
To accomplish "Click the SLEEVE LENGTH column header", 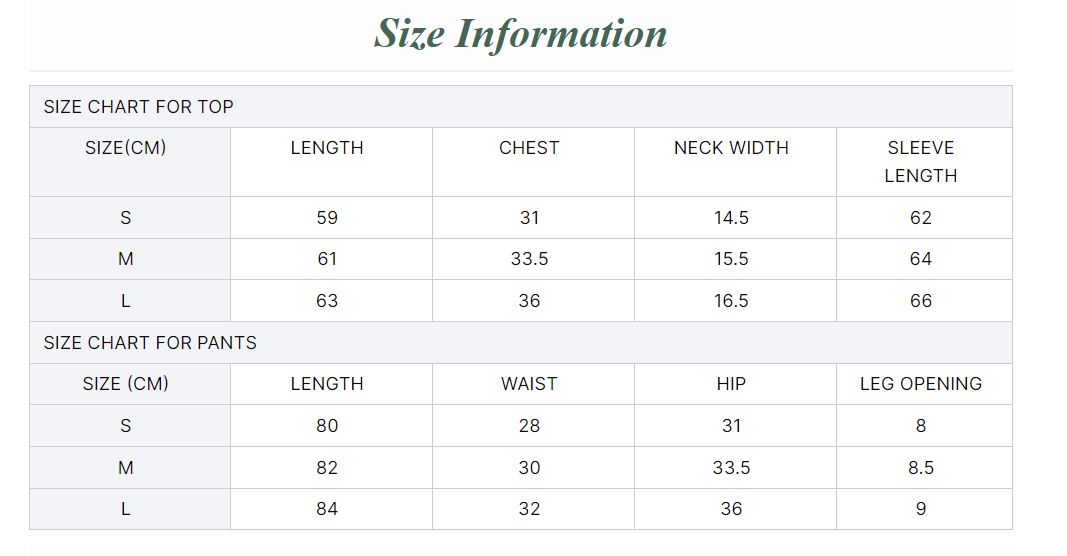I will coord(921,162).
